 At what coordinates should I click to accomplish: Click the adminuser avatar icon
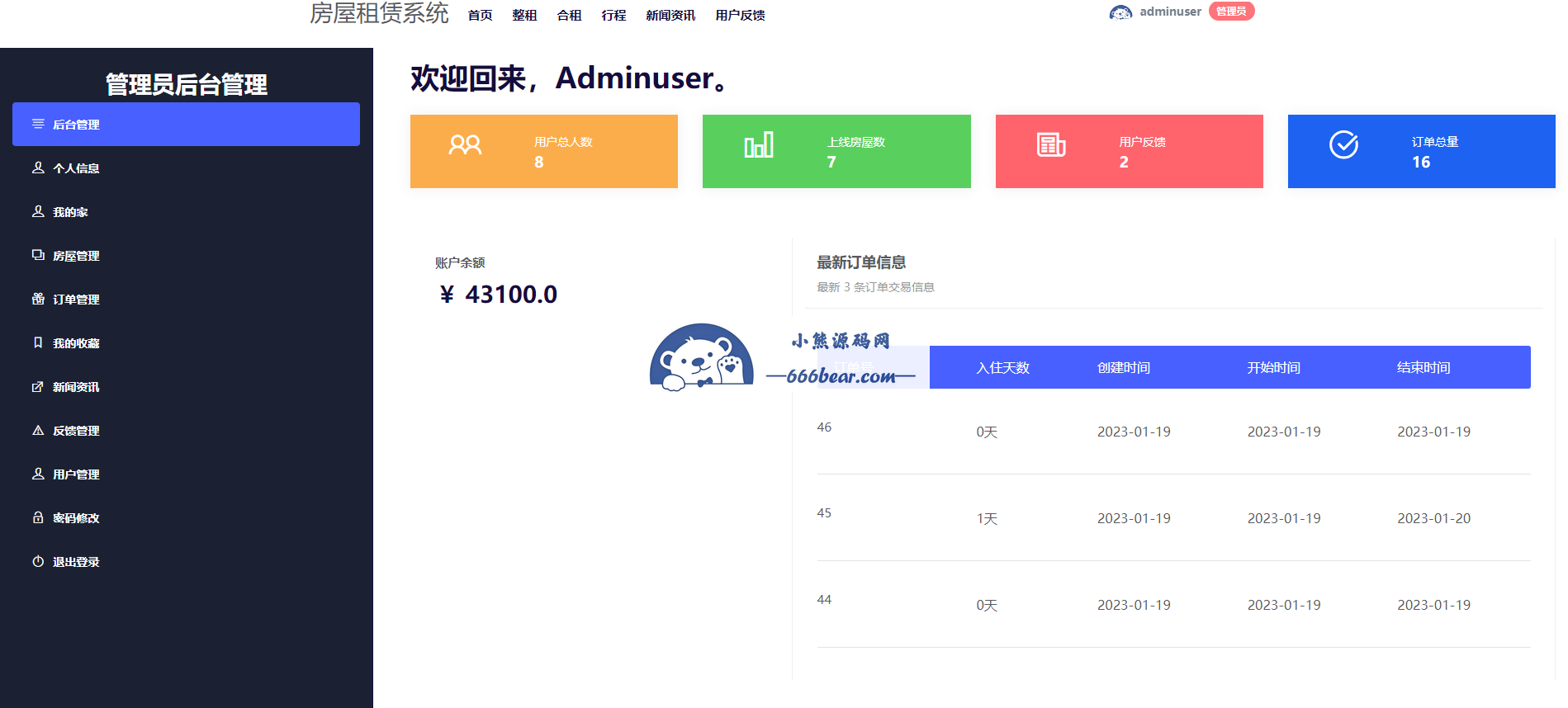(x=1120, y=12)
